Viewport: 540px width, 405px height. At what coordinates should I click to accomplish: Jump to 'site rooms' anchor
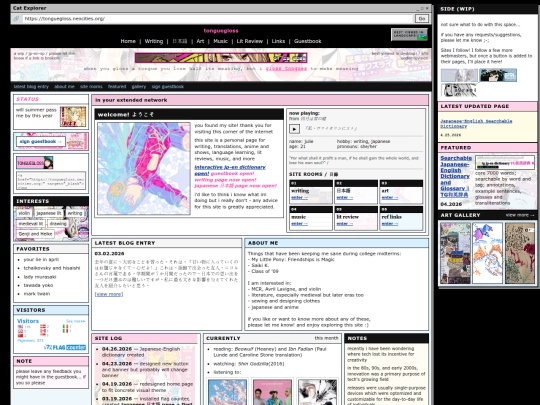coord(91,86)
